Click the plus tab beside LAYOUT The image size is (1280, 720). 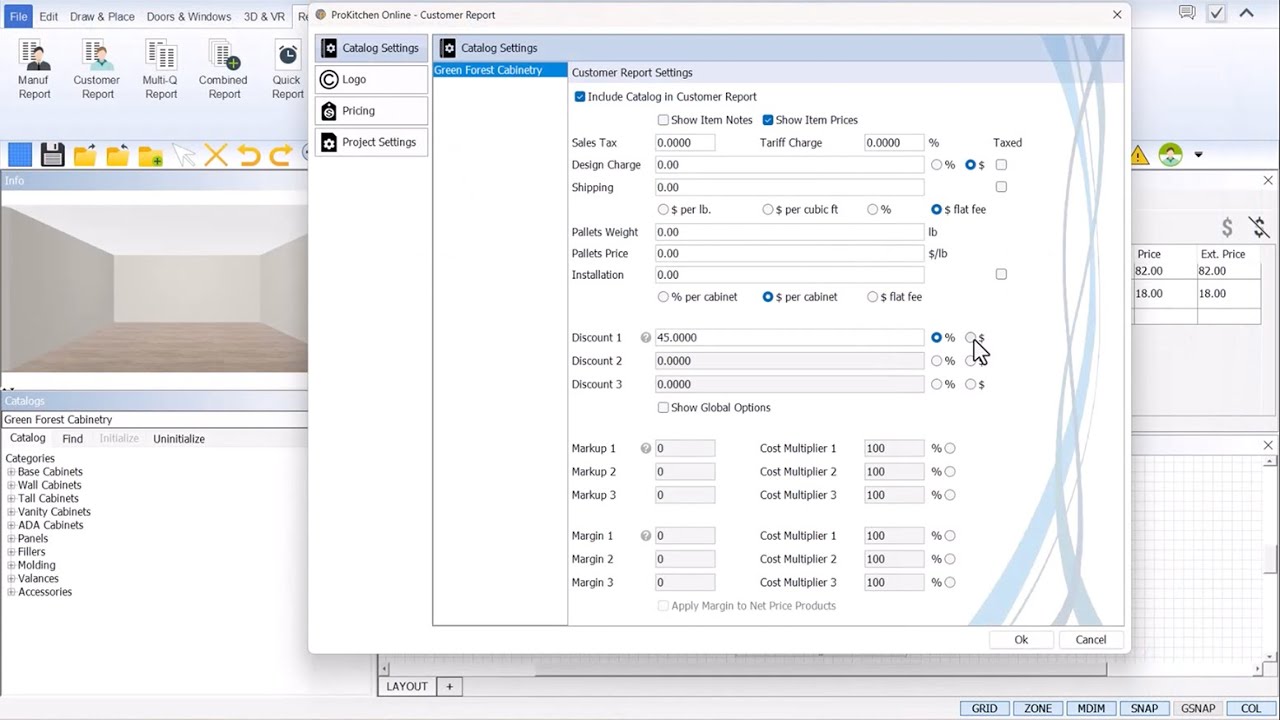[x=449, y=686]
